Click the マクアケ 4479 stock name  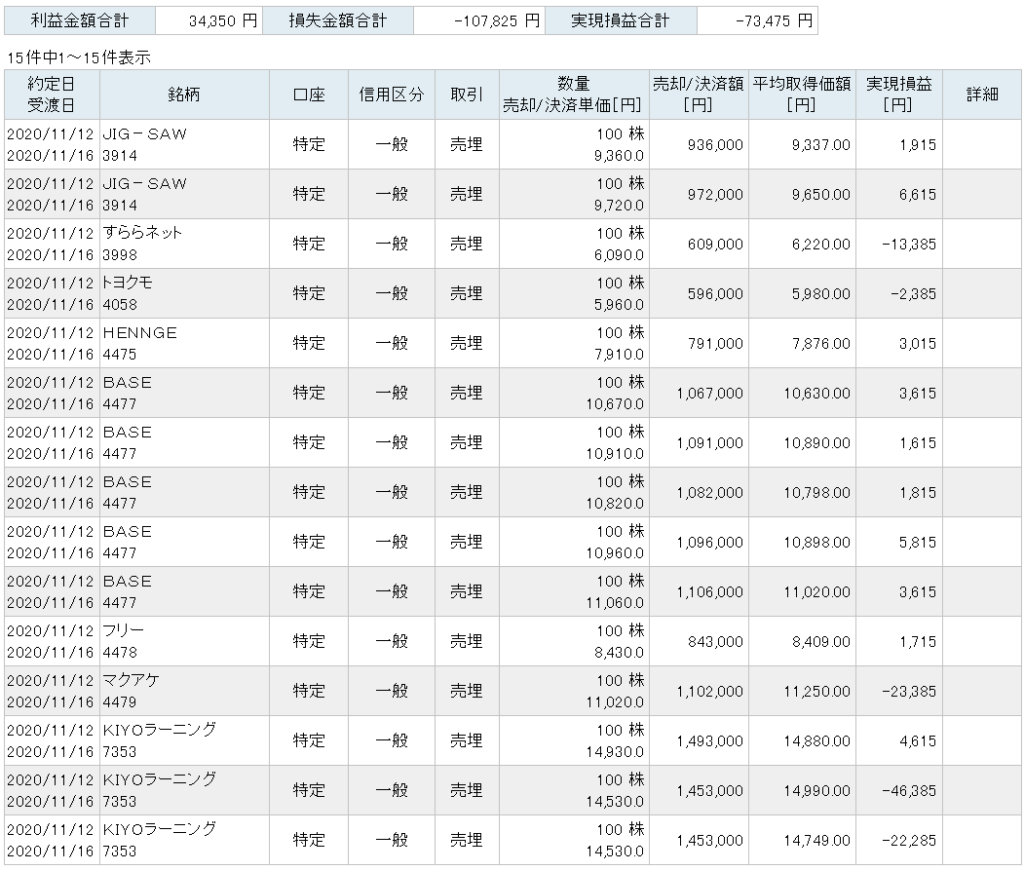(x=131, y=691)
